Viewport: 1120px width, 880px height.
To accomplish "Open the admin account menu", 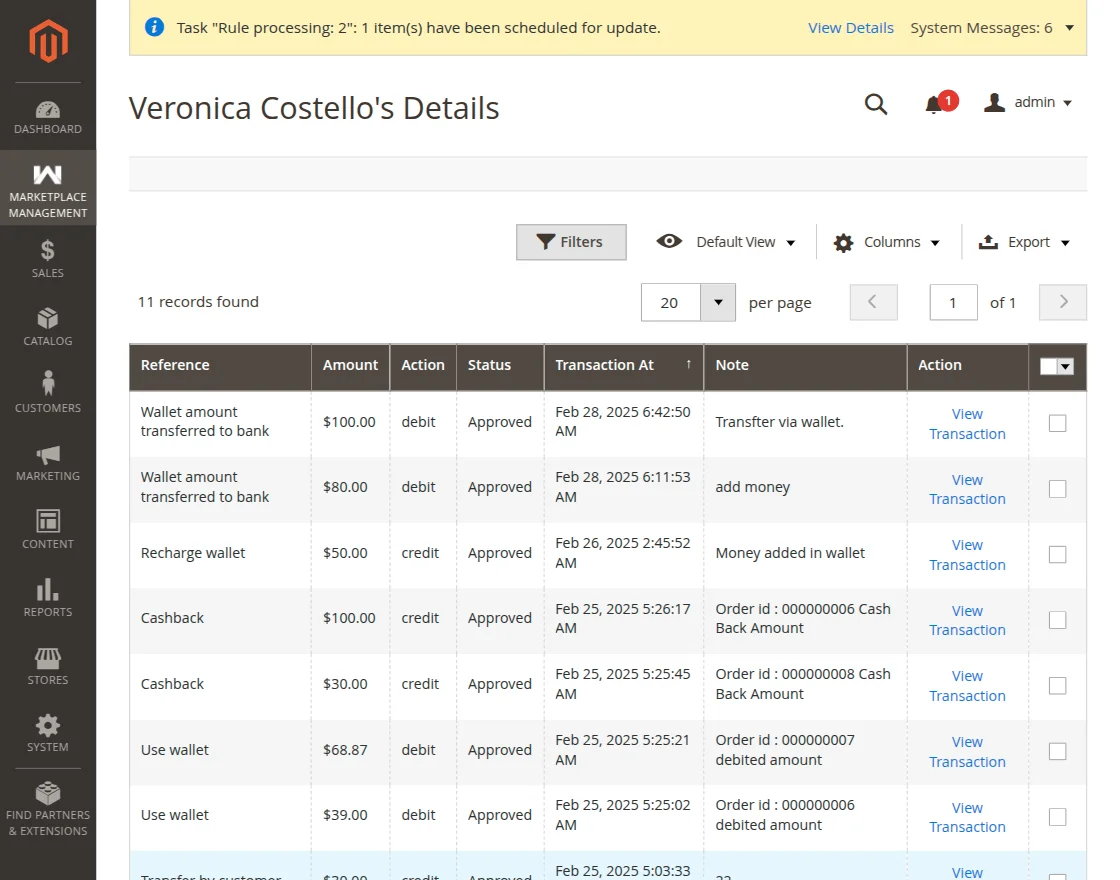I will point(1029,103).
